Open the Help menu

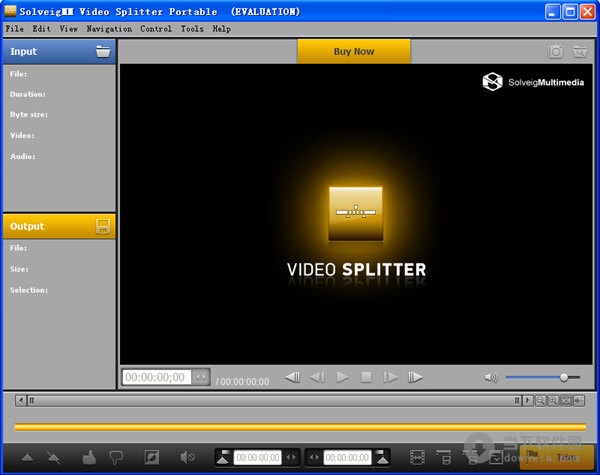coord(222,29)
